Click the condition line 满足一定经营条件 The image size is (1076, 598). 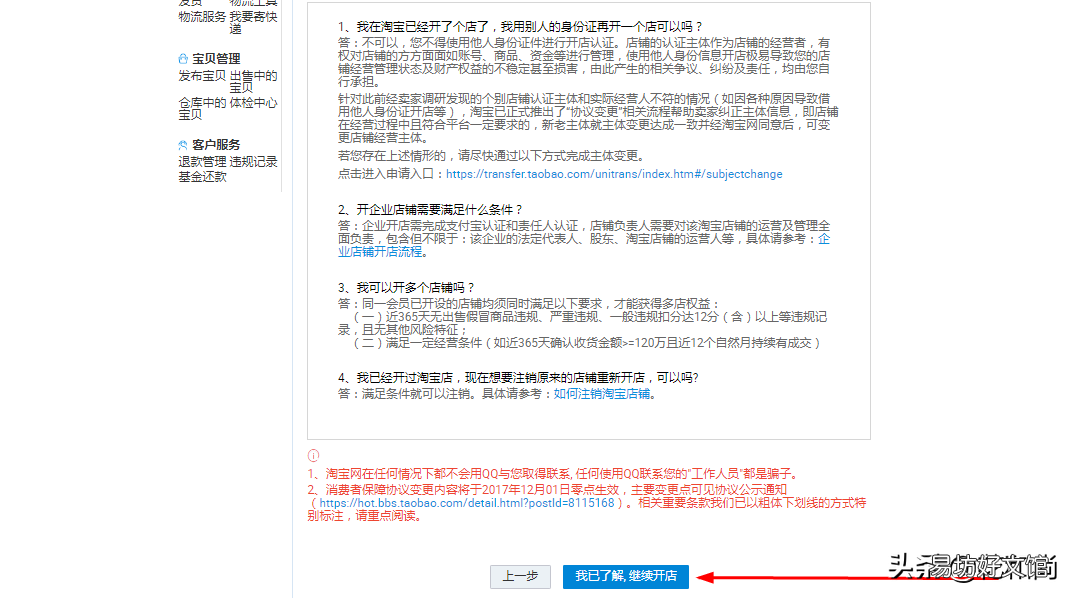pos(587,343)
